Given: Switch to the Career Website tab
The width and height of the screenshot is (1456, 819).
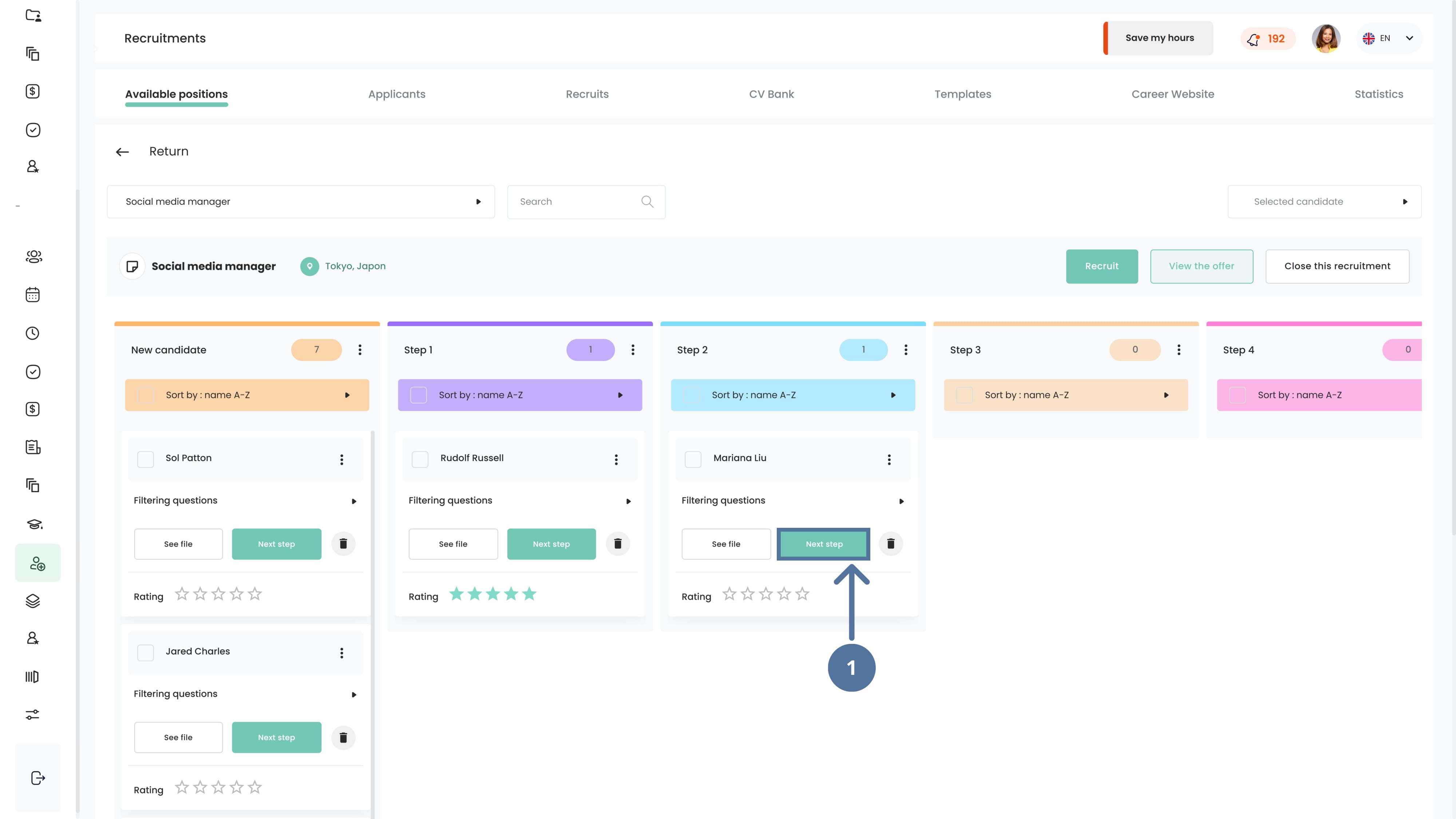Looking at the screenshot, I should [x=1173, y=94].
